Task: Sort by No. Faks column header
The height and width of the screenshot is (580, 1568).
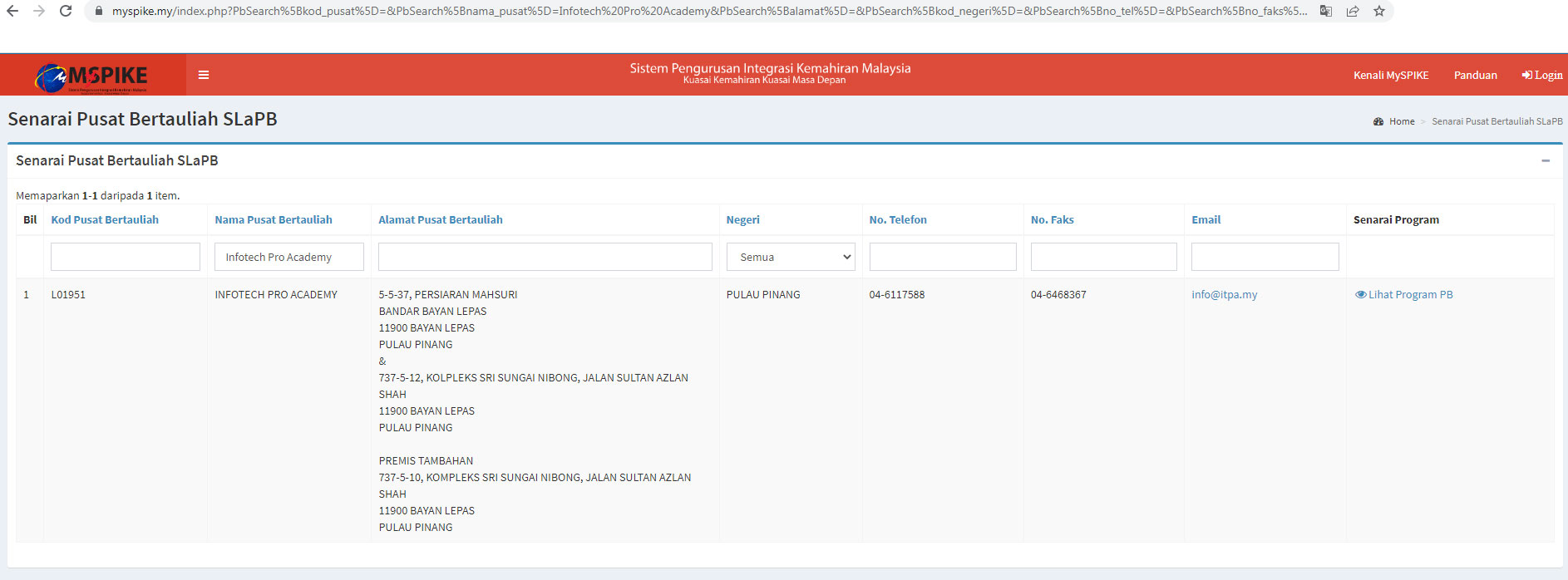Action: pyautogui.click(x=1053, y=219)
